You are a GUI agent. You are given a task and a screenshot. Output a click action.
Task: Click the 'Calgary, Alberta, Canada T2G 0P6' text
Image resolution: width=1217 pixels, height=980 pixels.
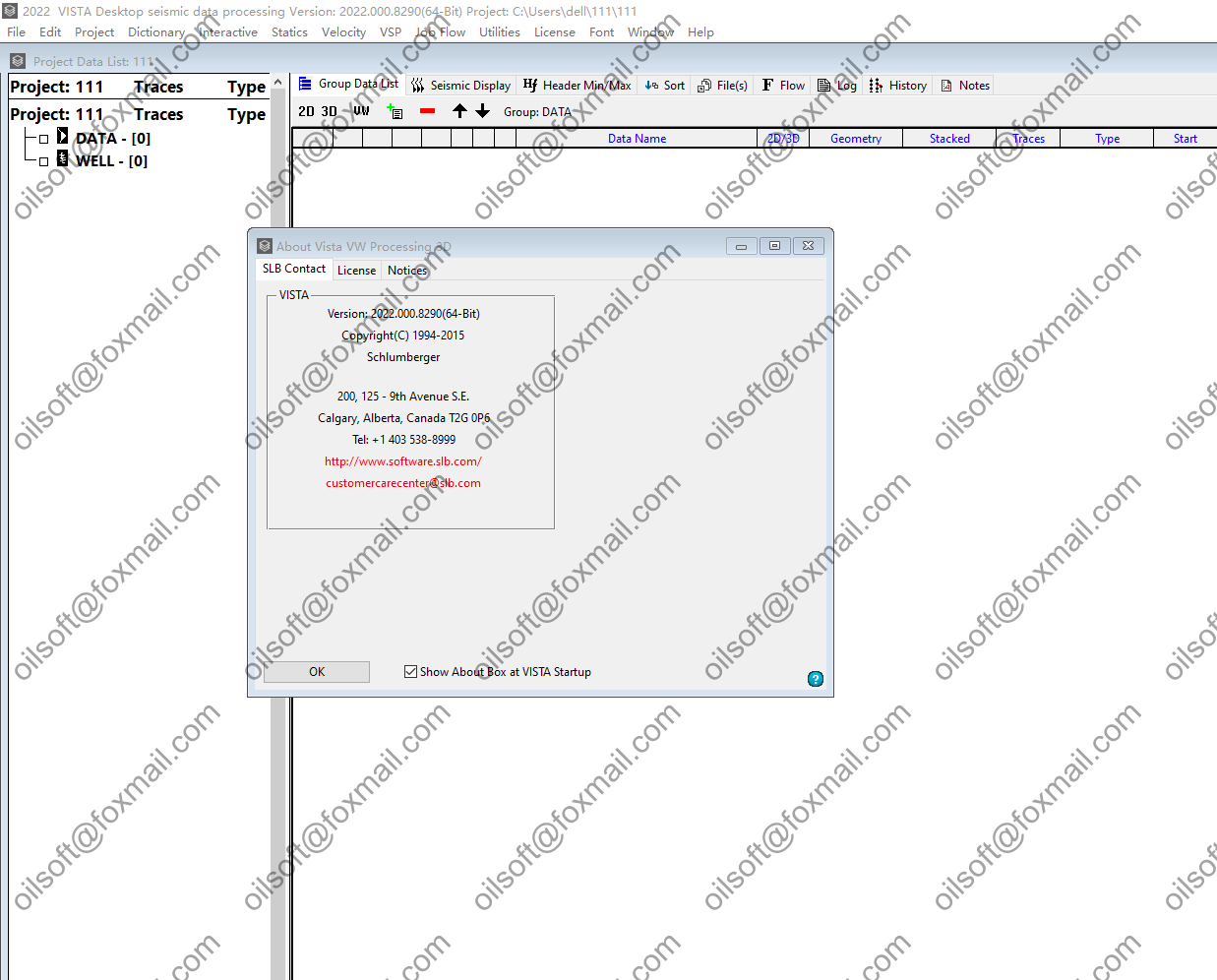[403, 418]
